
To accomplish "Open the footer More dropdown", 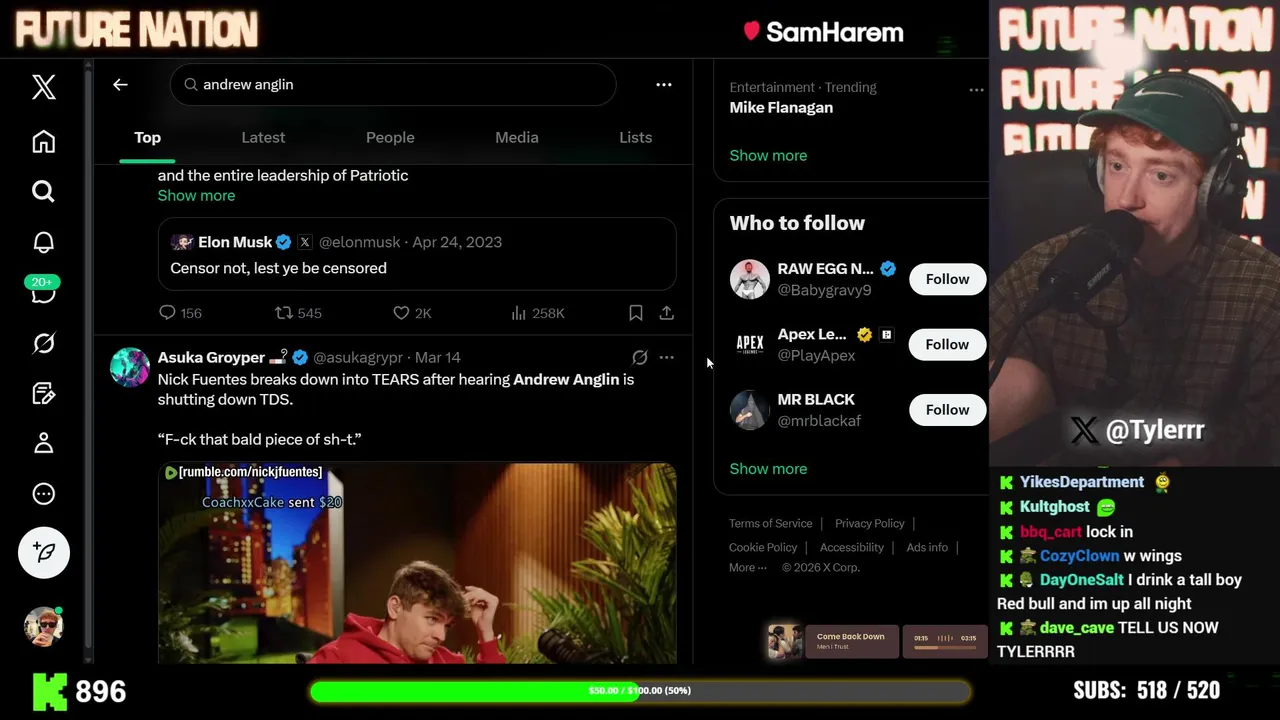I will coord(748,567).
